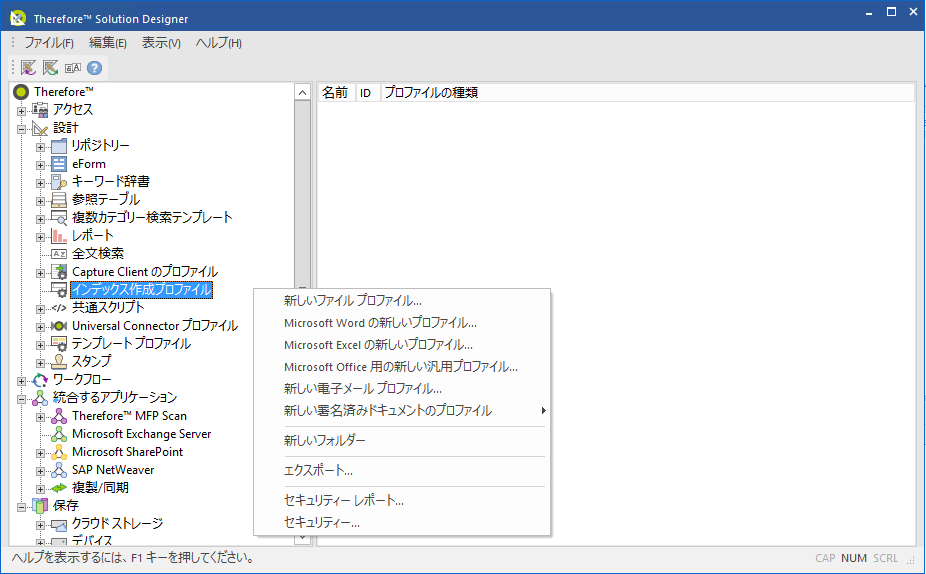Click the Microsoft Exchange Server icon

pos(59,434)
